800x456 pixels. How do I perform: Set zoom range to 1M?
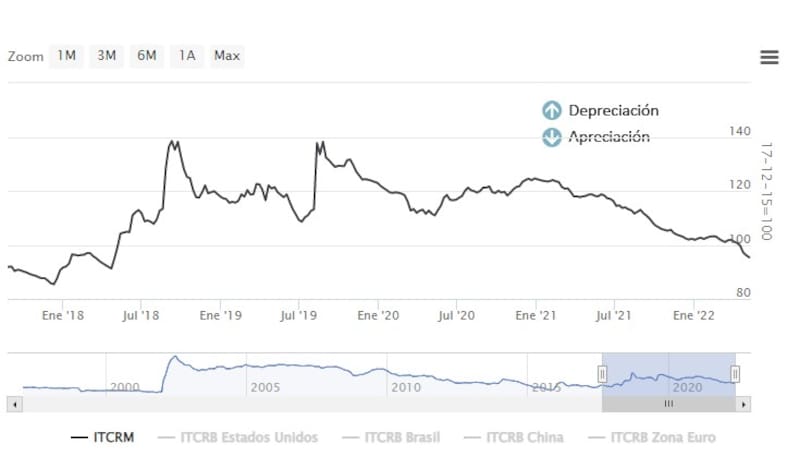pos(67,56)
